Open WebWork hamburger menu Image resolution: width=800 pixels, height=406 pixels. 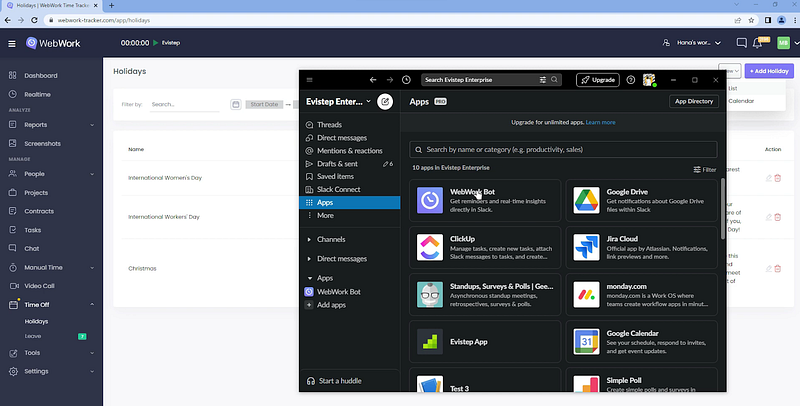pyautogui.click(x=12, y=43)
